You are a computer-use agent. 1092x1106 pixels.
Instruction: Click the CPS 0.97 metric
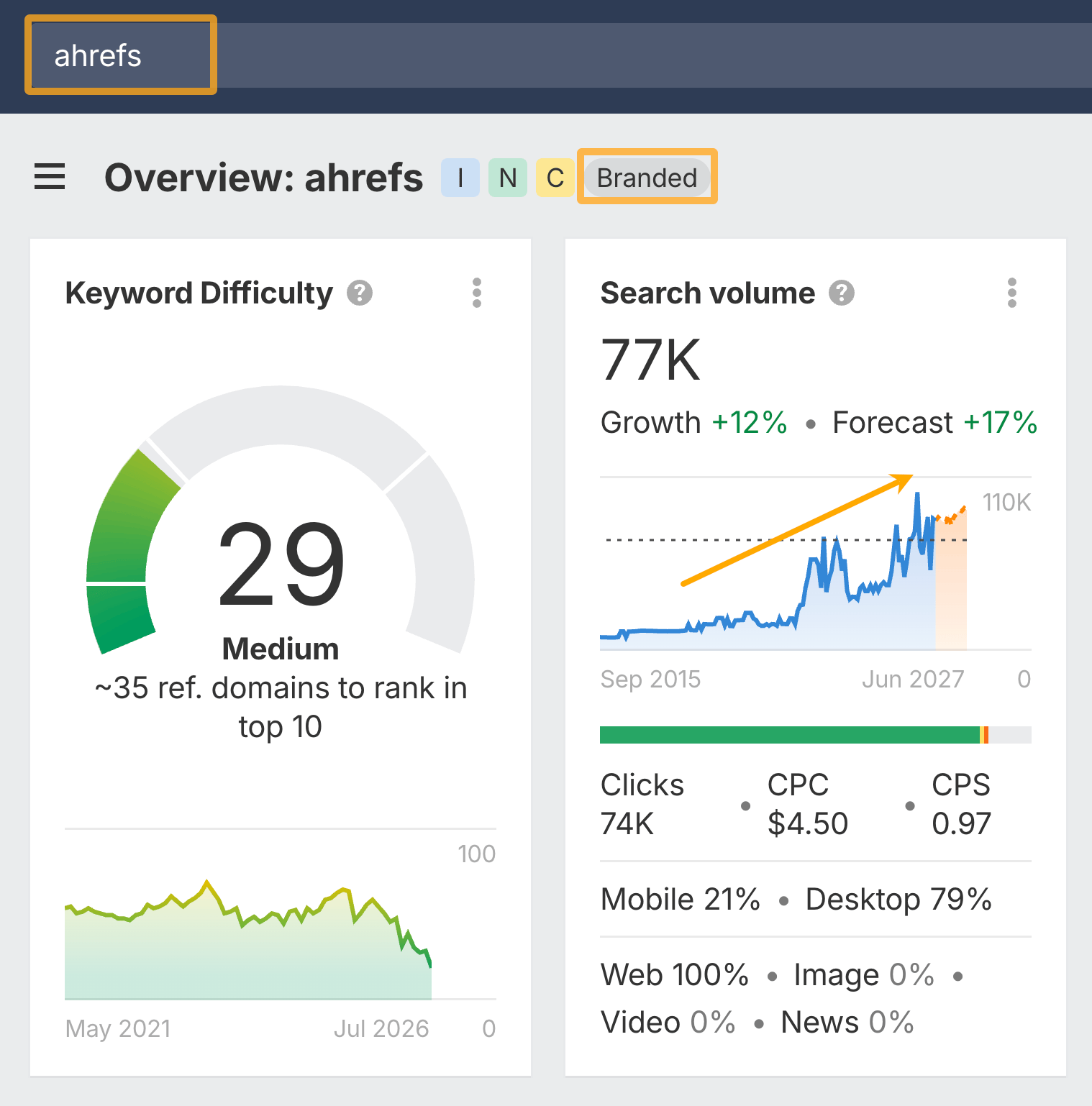point(962,804)
